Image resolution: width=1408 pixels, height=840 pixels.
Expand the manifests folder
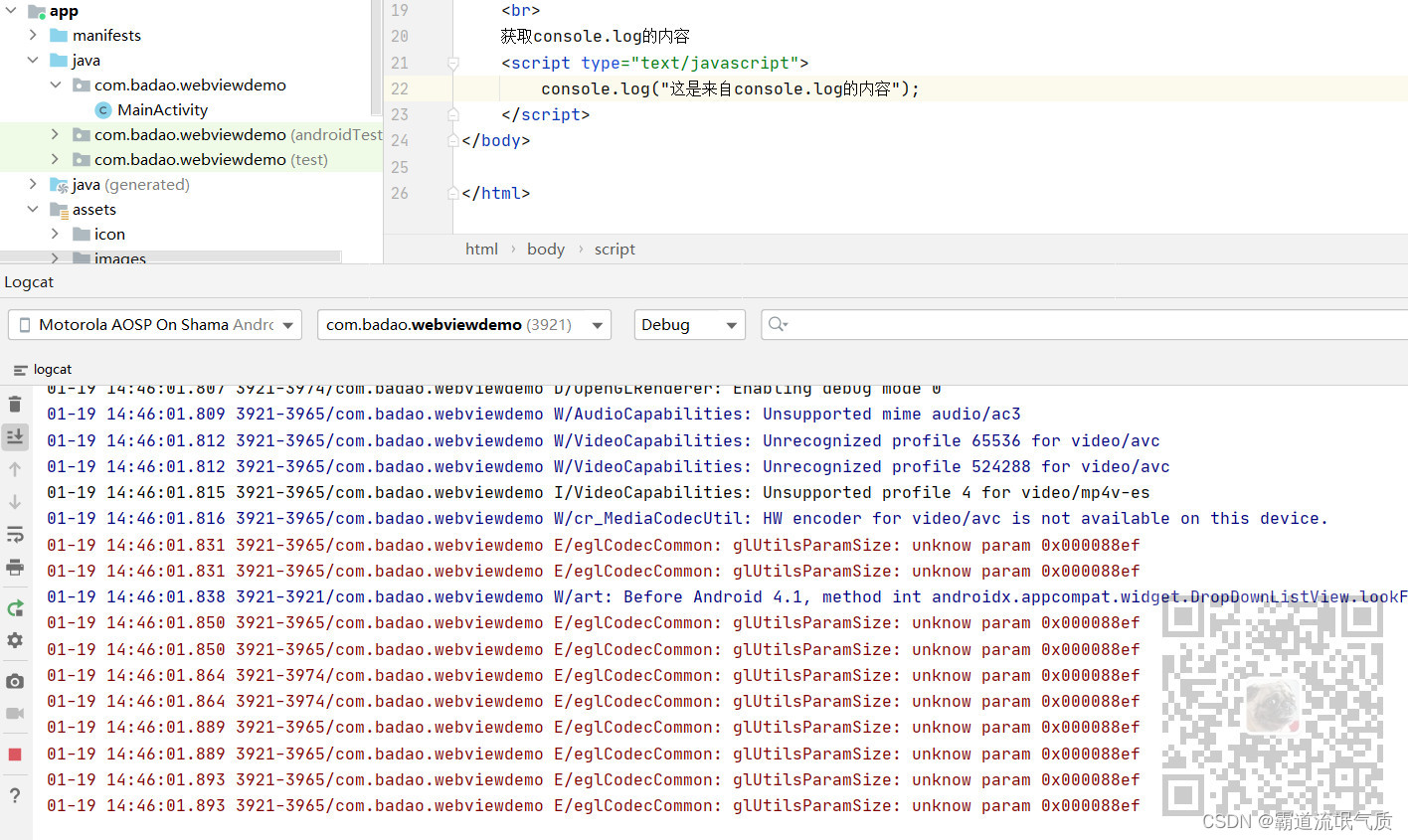[33, 35]
